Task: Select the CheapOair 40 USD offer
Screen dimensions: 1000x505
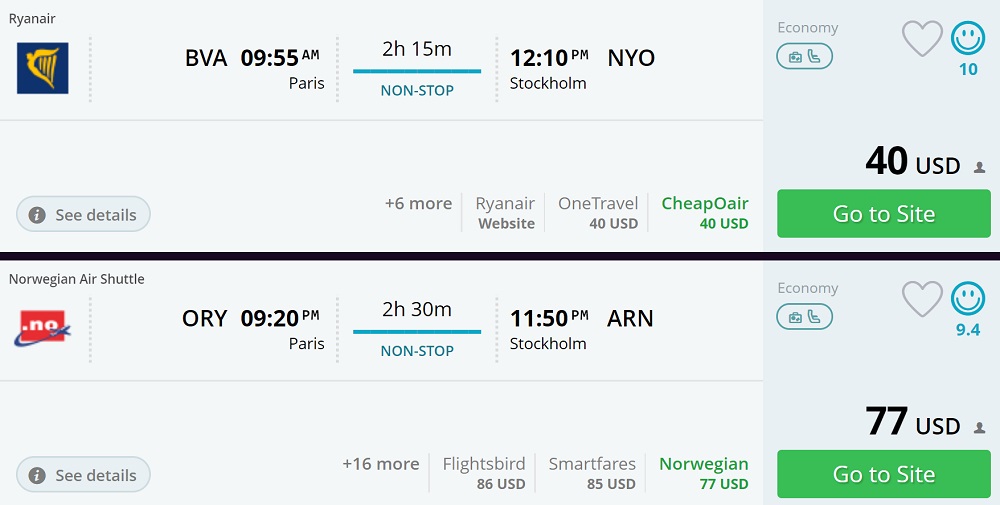Action: click(x=704, y=213)
